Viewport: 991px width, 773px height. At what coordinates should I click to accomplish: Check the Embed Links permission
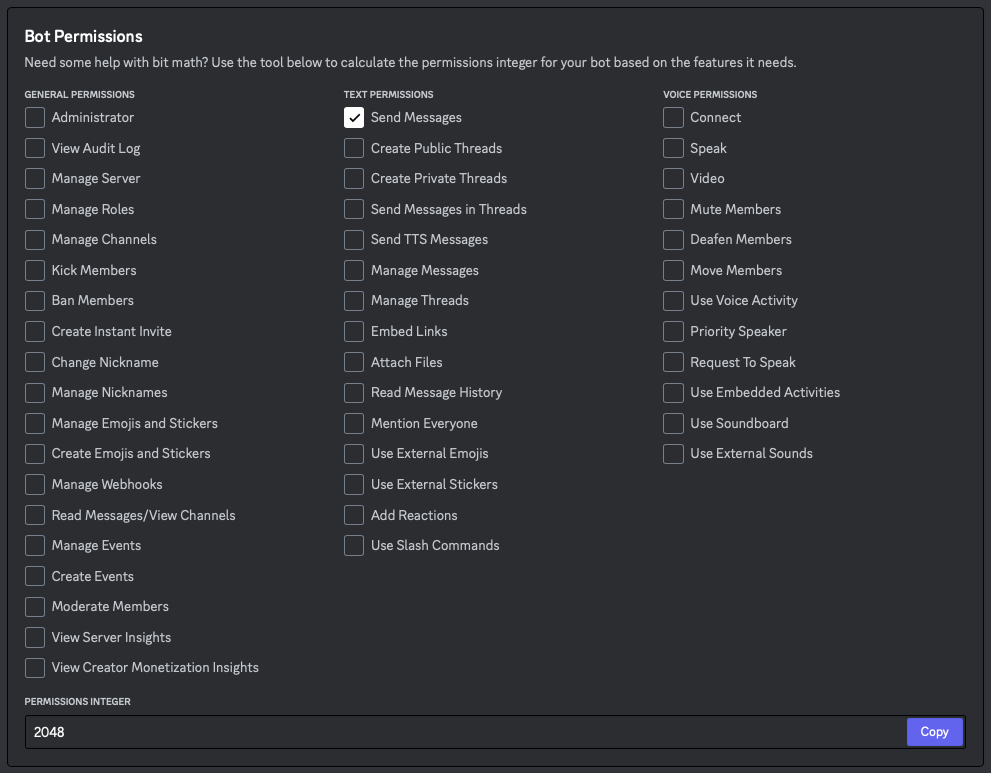[x=353, y=331]
